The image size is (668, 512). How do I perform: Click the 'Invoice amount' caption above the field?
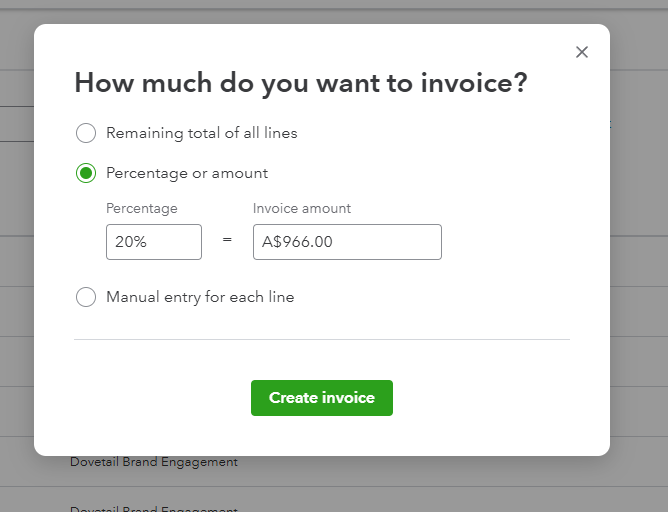tap(302, 208)
